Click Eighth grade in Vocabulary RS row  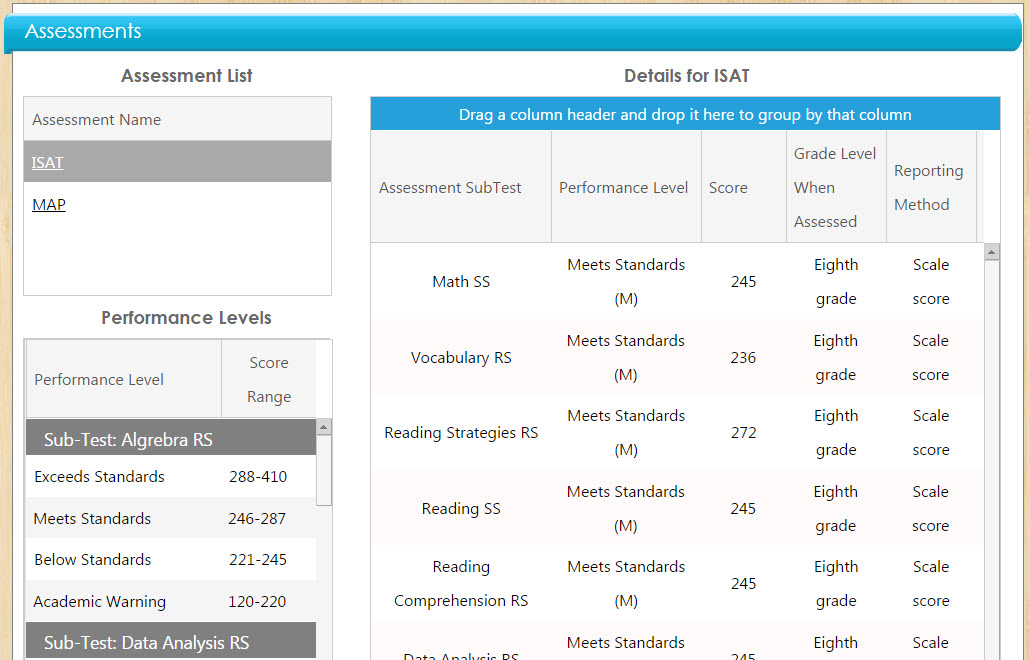836,357
